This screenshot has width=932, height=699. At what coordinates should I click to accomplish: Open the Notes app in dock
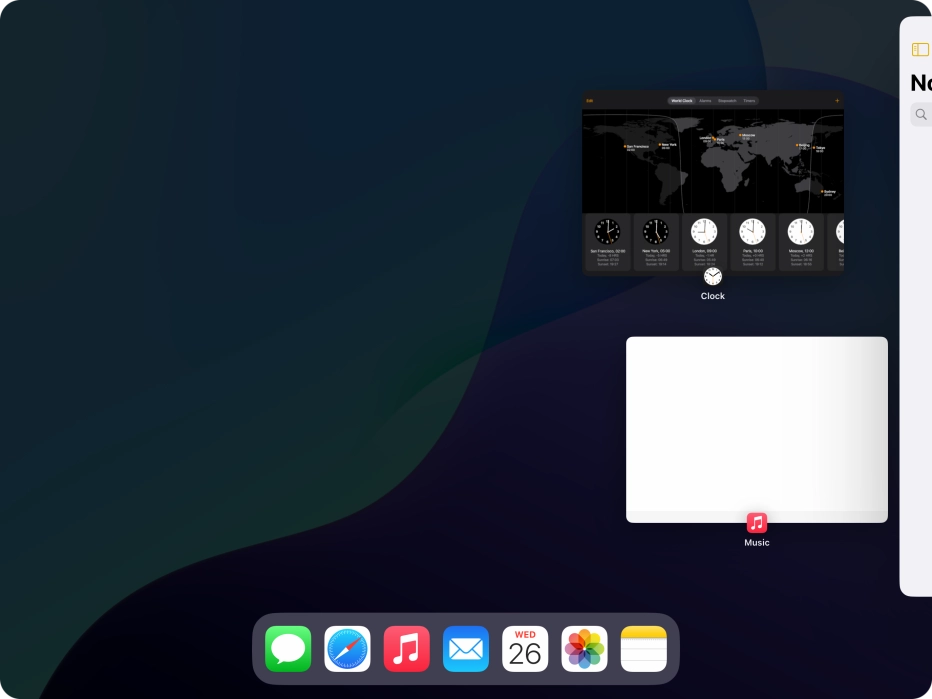coord(643,649)
